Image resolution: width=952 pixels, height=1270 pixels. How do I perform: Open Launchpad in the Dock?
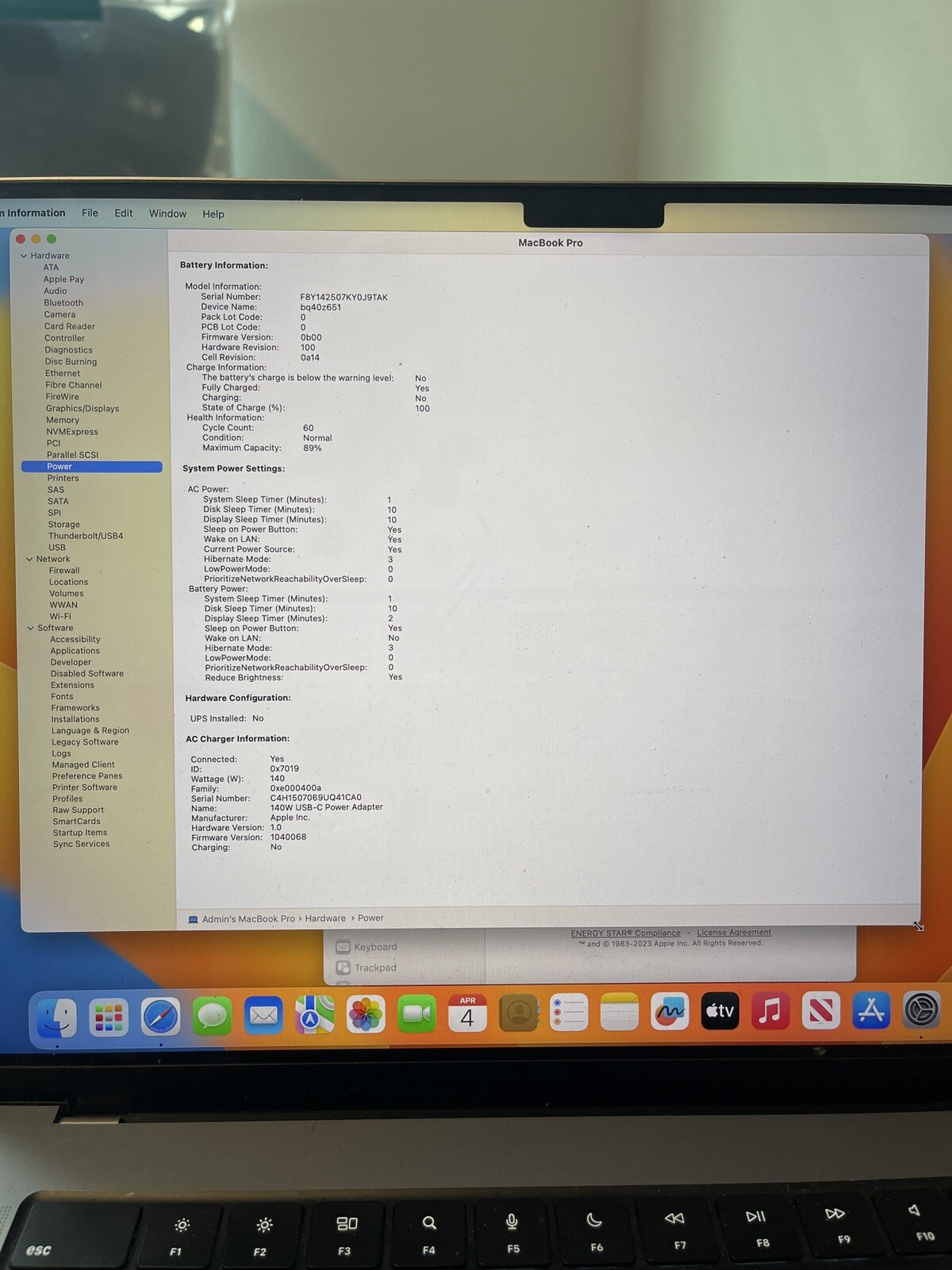109,1017
